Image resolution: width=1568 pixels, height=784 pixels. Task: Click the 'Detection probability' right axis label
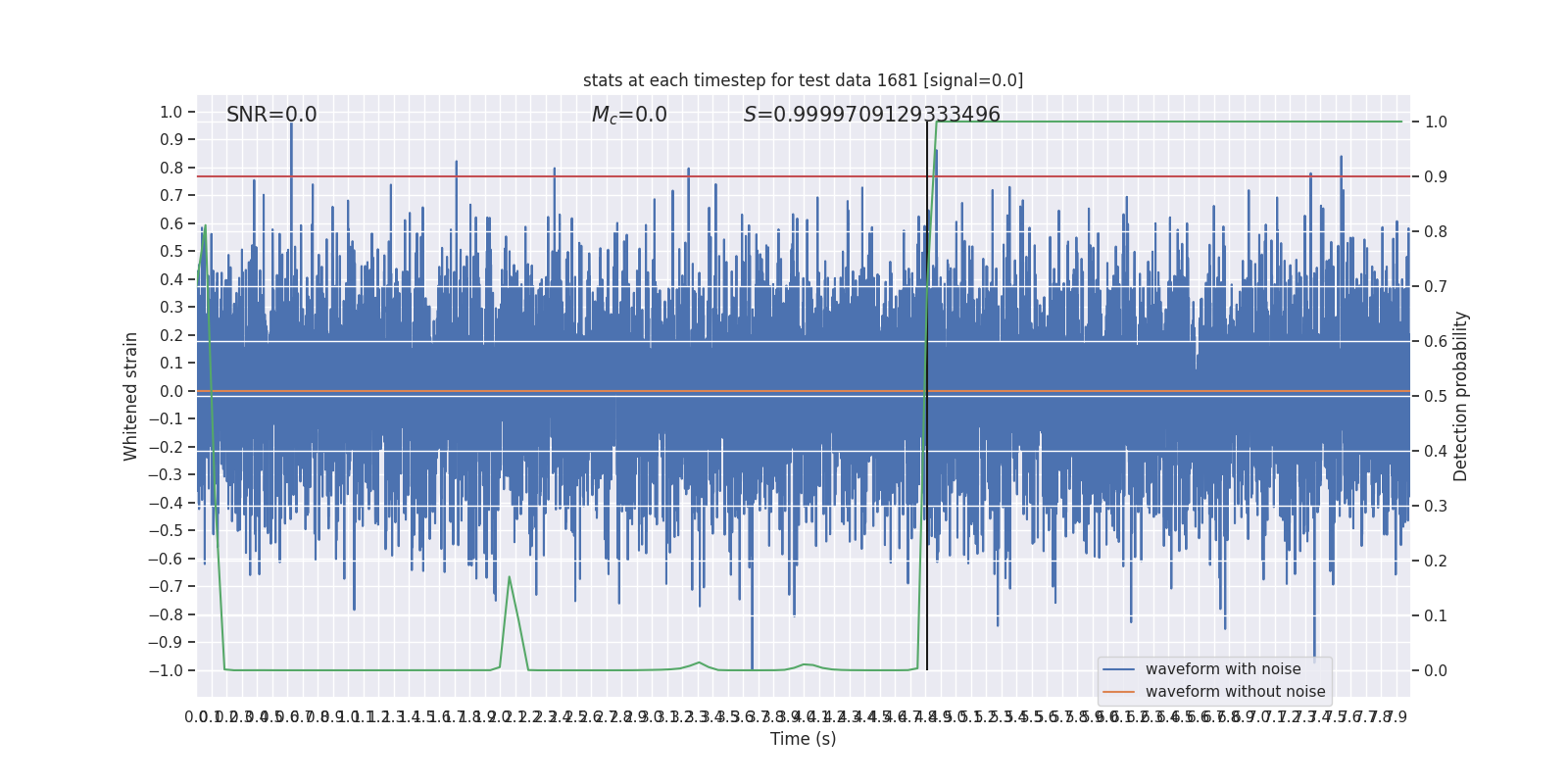[1461, 396]
